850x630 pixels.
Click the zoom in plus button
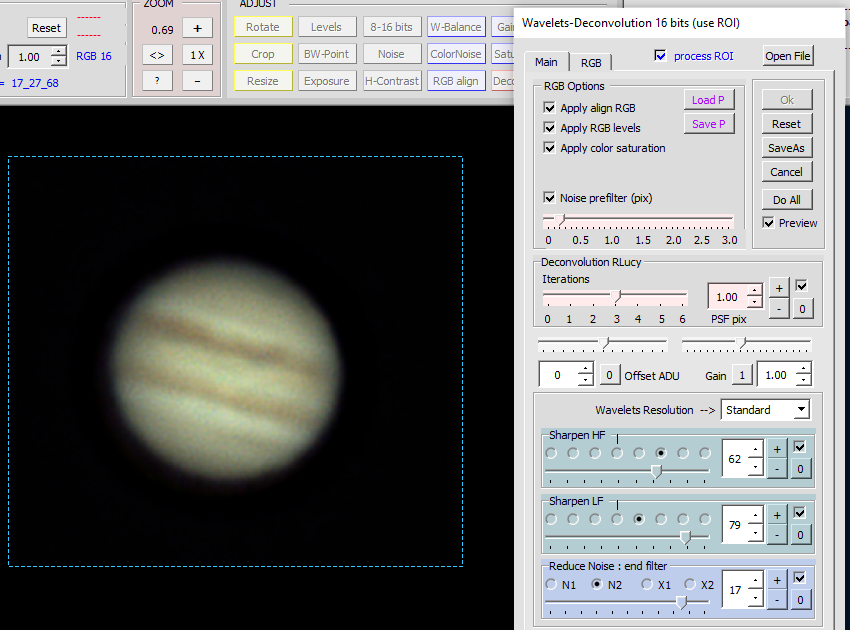click(x=197, y=28)
